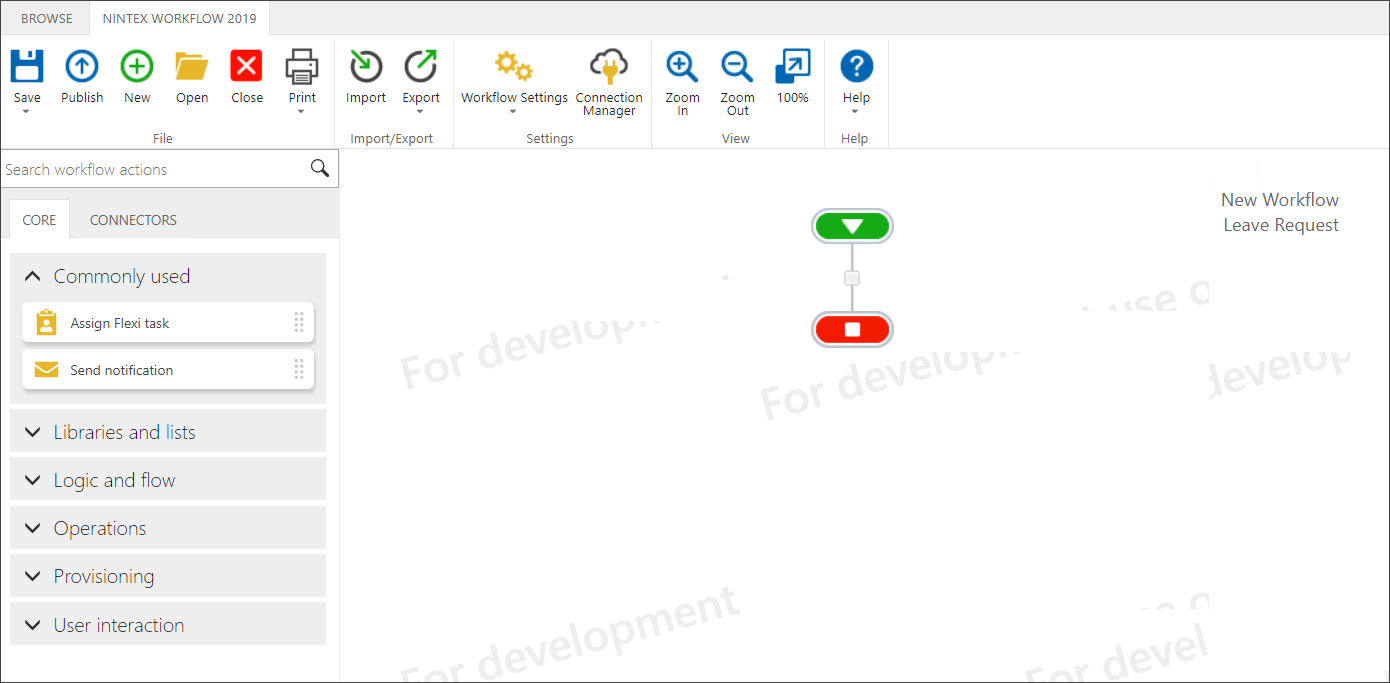Click the Export arrow icon
Viewport: 1390px width, 683px height.
click(x=421, y=66)
